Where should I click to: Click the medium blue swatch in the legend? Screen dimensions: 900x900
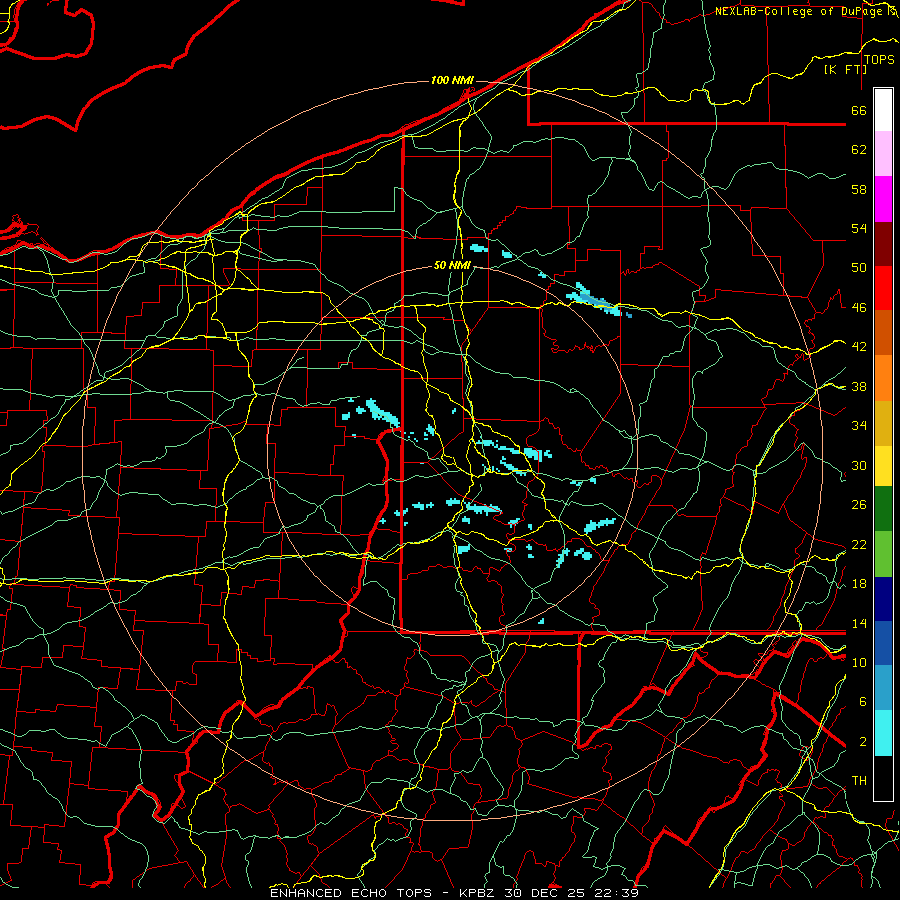(x=883, y=643)
